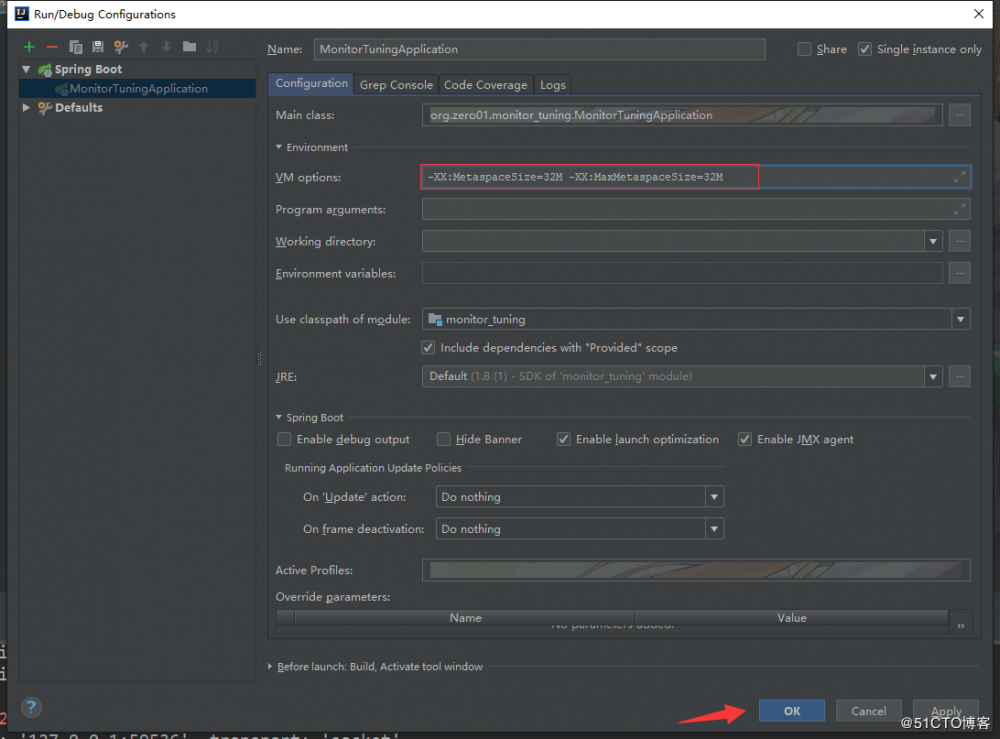The height and width of the screenshot is (739, 1000).
Task: Switch to Configuration tab
Action: click(x=311, y=84)
